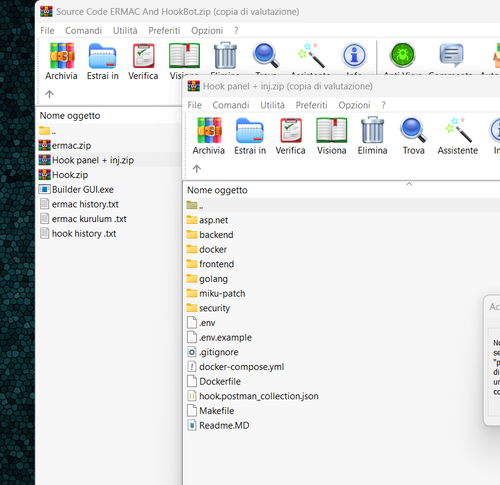The width and height of the screenshot is (500, 485).
Task: Open Opzioni menu in Source Code ERMAC window
Action: click(207, 30)
